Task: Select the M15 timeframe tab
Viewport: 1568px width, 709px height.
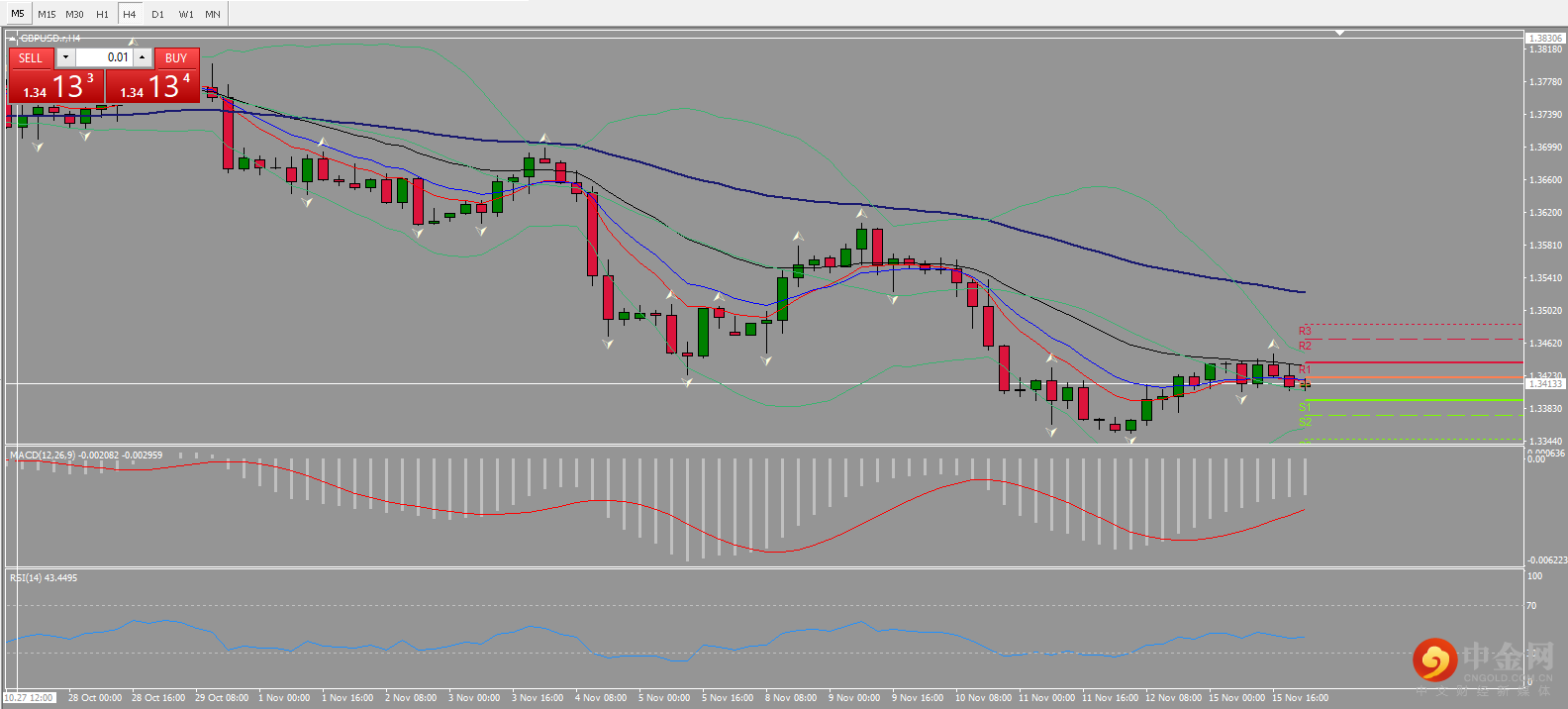Action: [x=47, y=15]
